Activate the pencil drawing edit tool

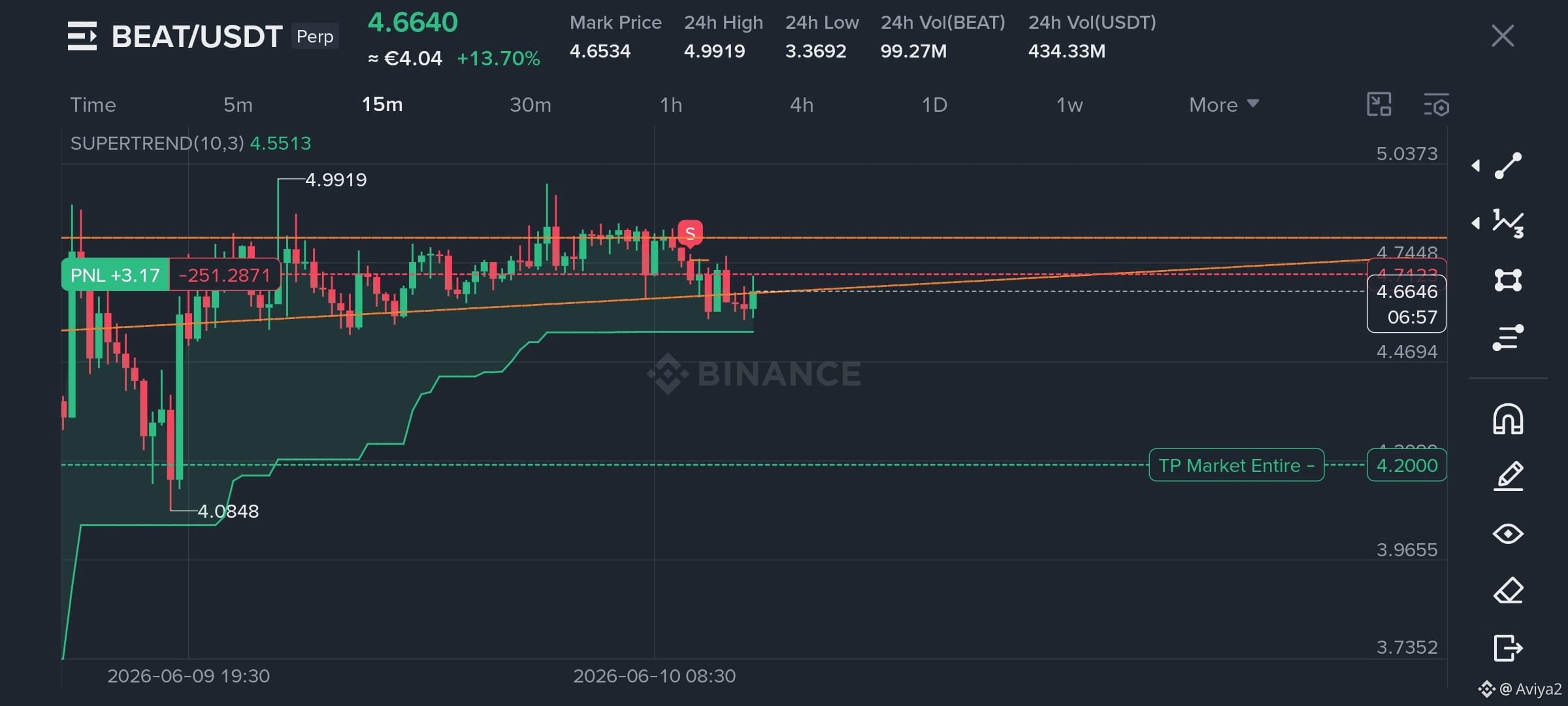[x=1508, y=476]
